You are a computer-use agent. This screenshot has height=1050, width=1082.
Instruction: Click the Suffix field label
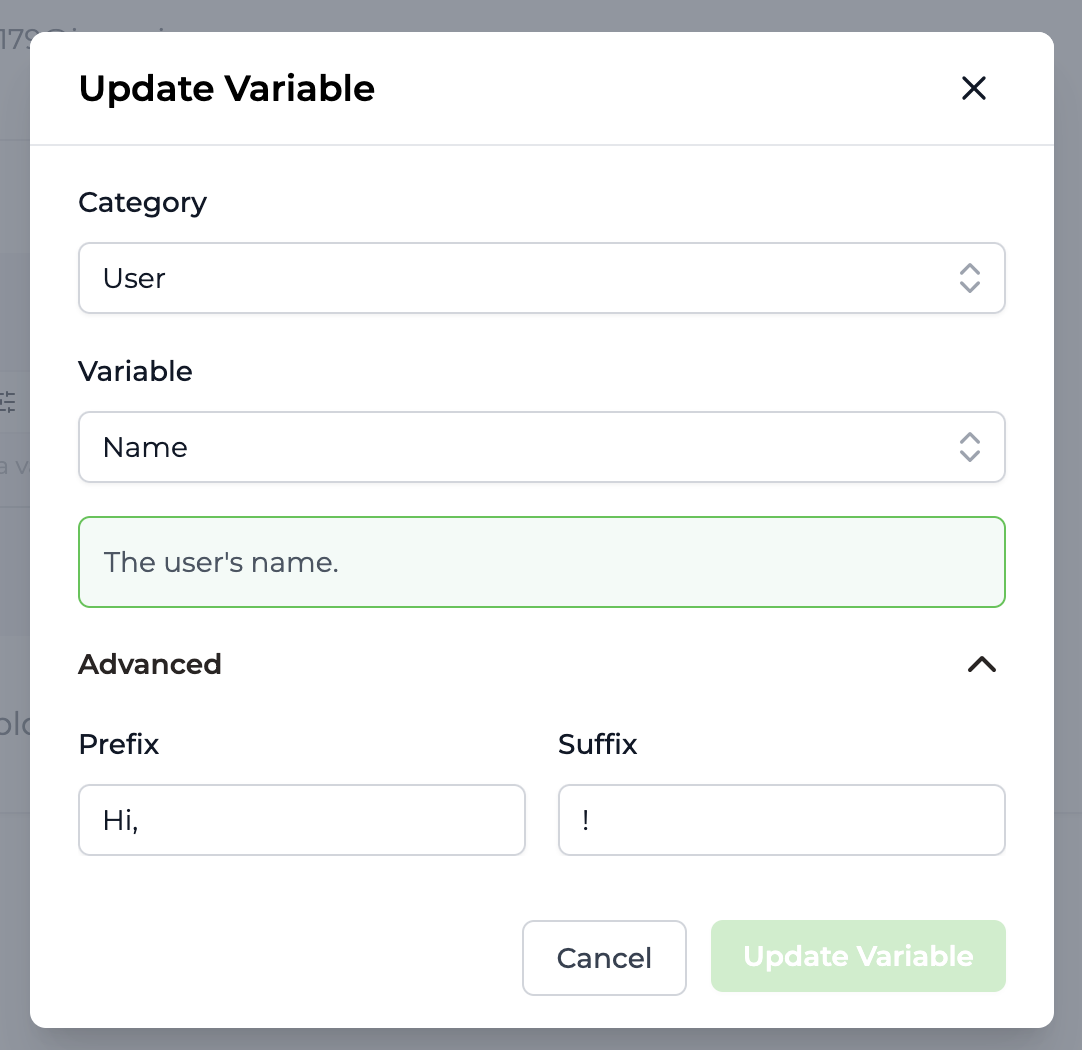(598, 744)
